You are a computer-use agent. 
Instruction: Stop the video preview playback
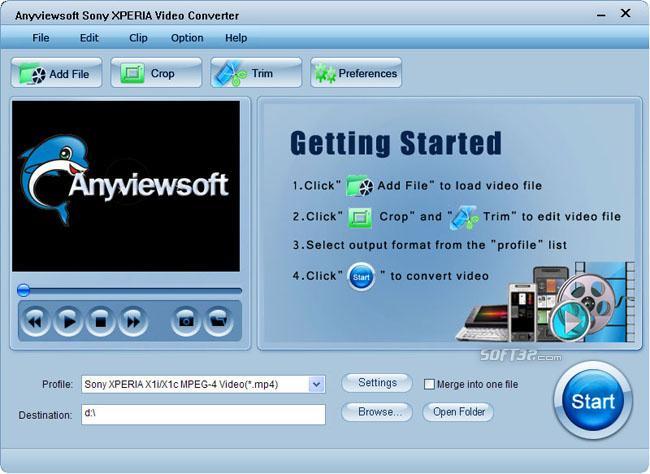click(x=101, y=321)
